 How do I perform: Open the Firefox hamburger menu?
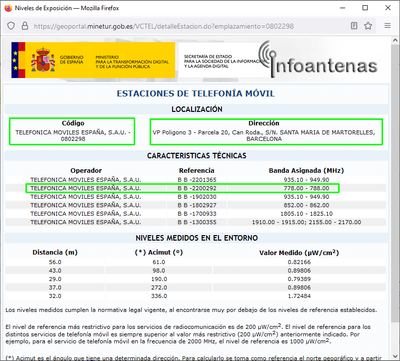click(x=387, y=26)
